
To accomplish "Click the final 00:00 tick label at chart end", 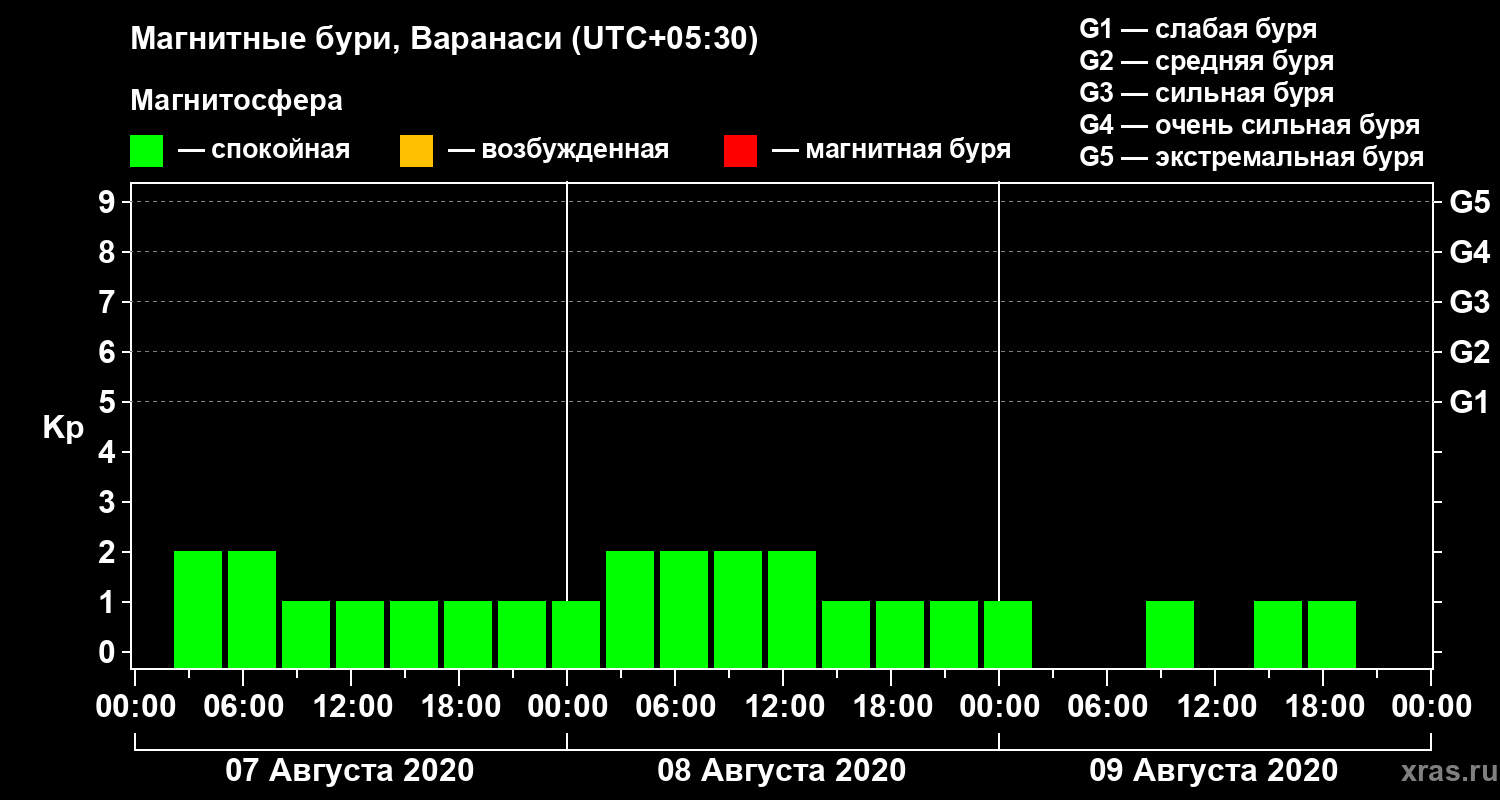I will (1431, 707).
